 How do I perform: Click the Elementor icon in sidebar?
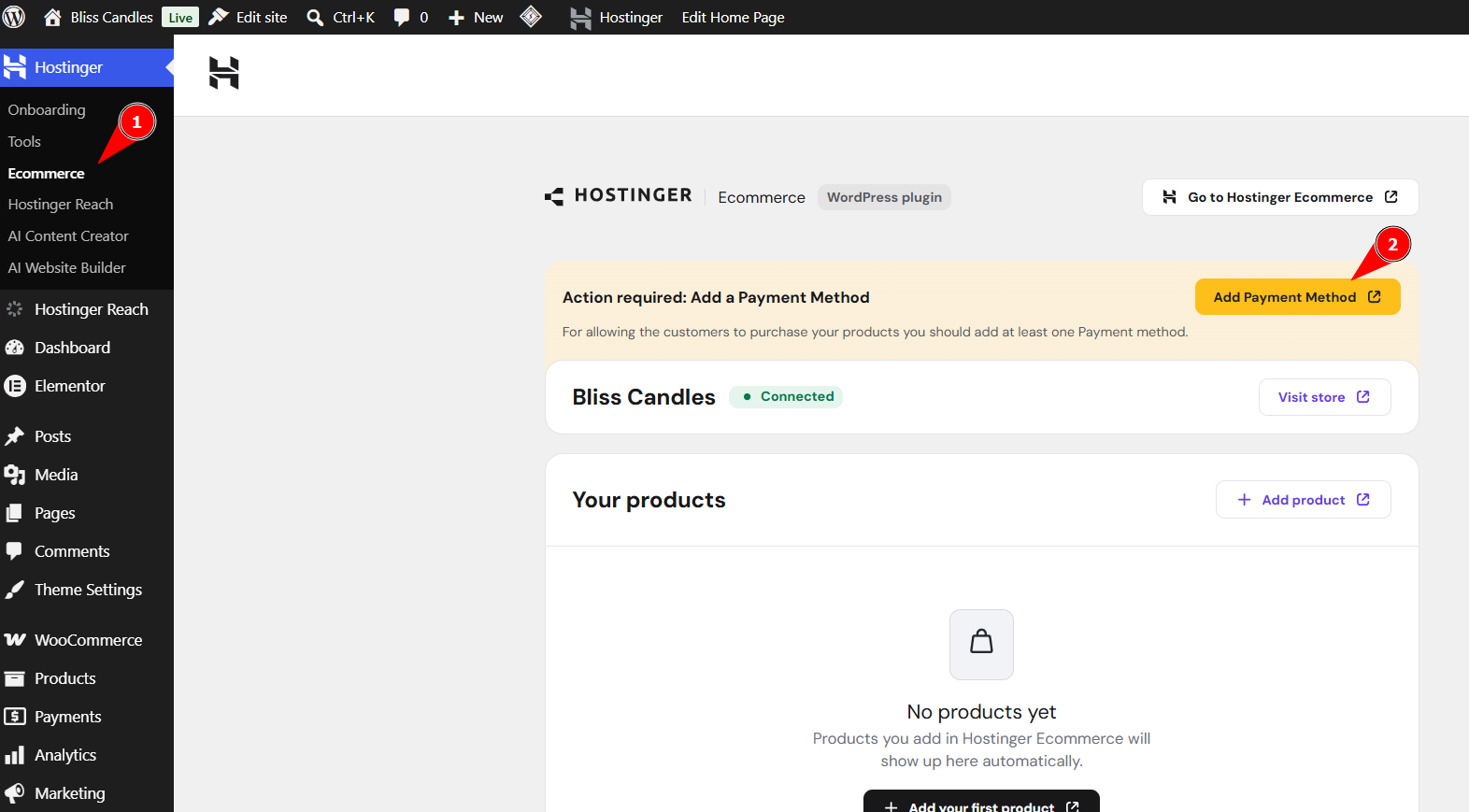tap(14, 386)
